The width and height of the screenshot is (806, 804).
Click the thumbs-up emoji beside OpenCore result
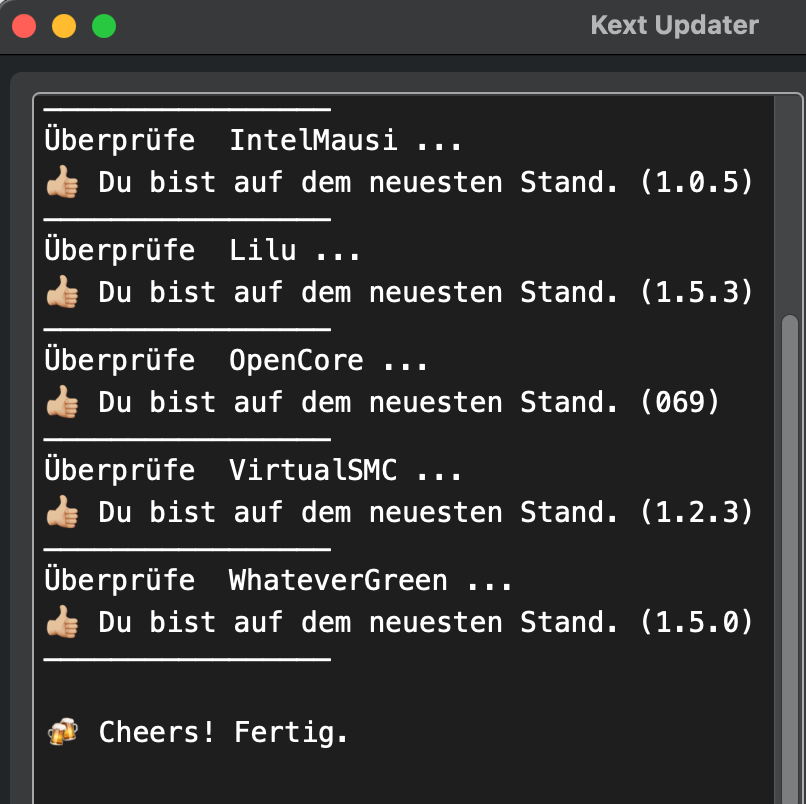click(62, 402)
